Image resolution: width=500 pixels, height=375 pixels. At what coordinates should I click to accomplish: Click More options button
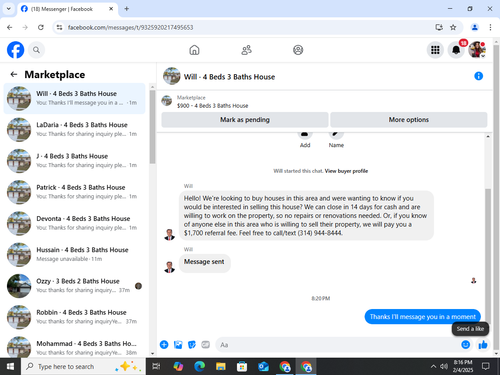409,120
